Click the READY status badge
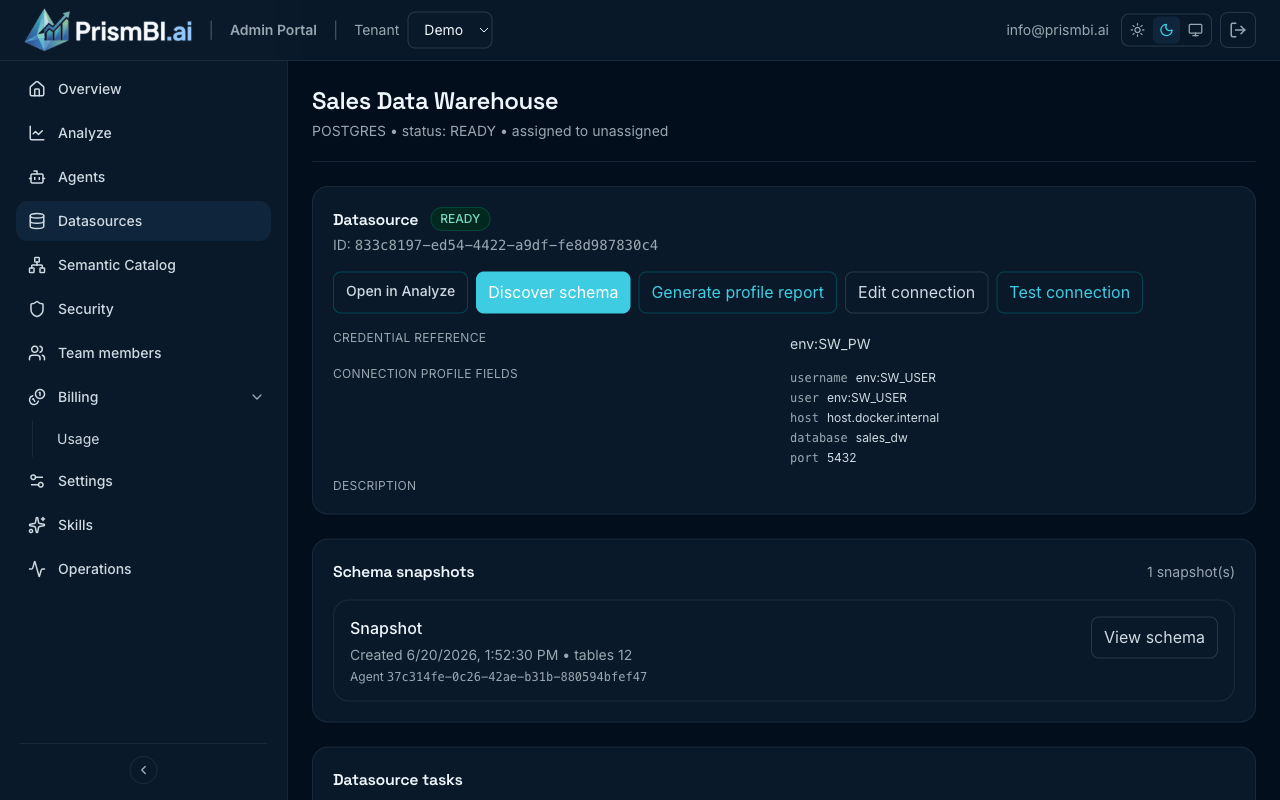This screenshot has height=800, width=1280. pyautogui.click(x=460, y=219)
